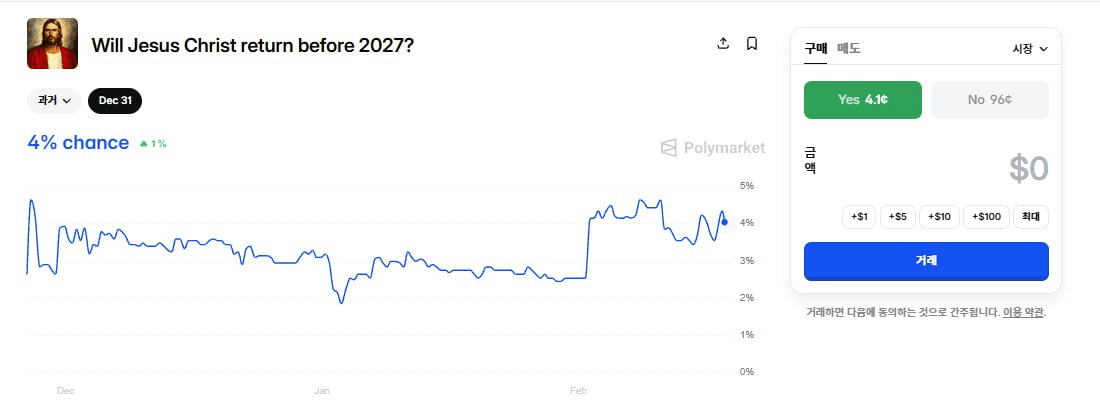Add $100 to the amount
Image resolution: width=1100 pixels, height=409 pixels.
986,216
